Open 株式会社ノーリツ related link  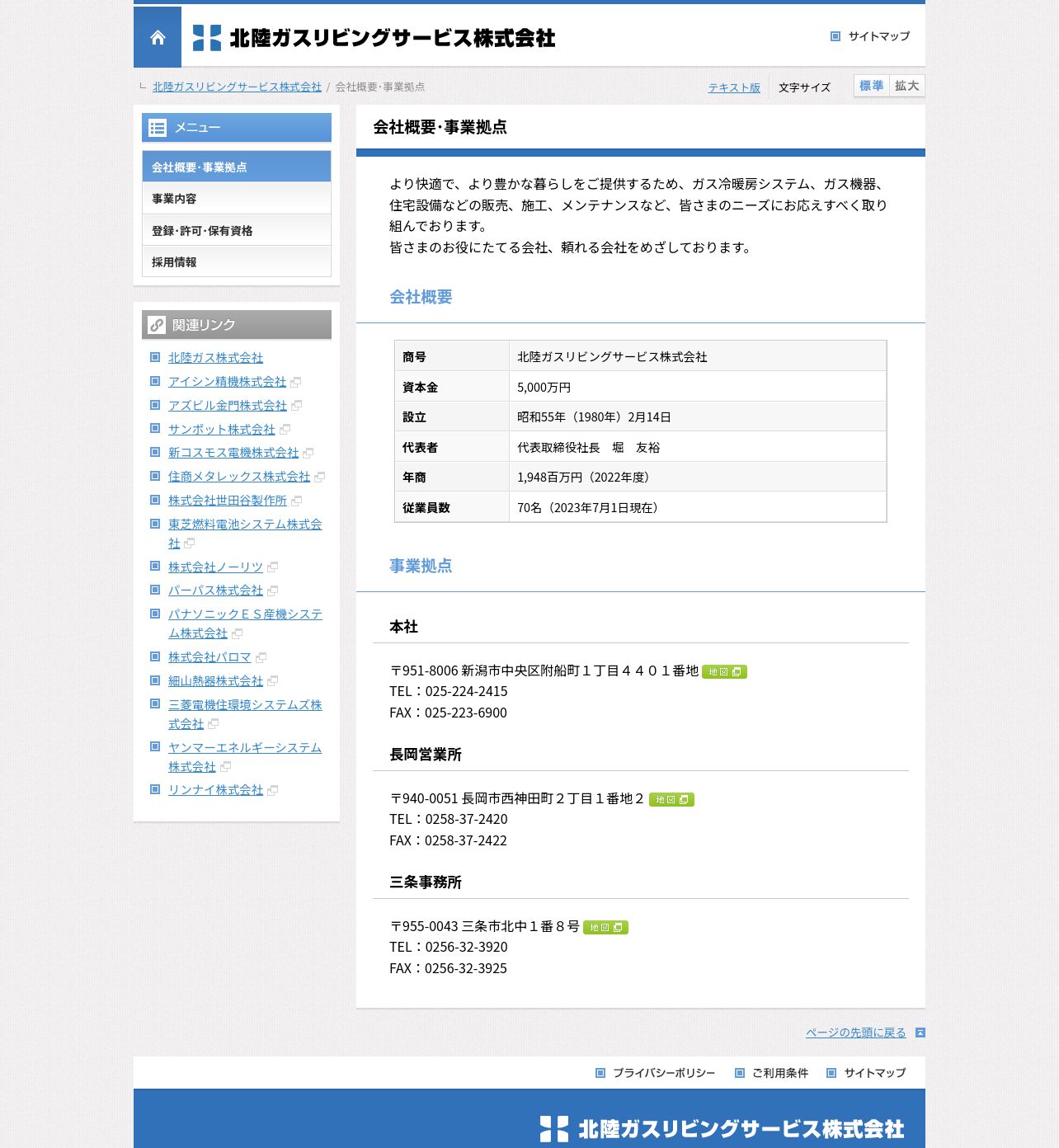pyautogui.click(x=215, y=567)
